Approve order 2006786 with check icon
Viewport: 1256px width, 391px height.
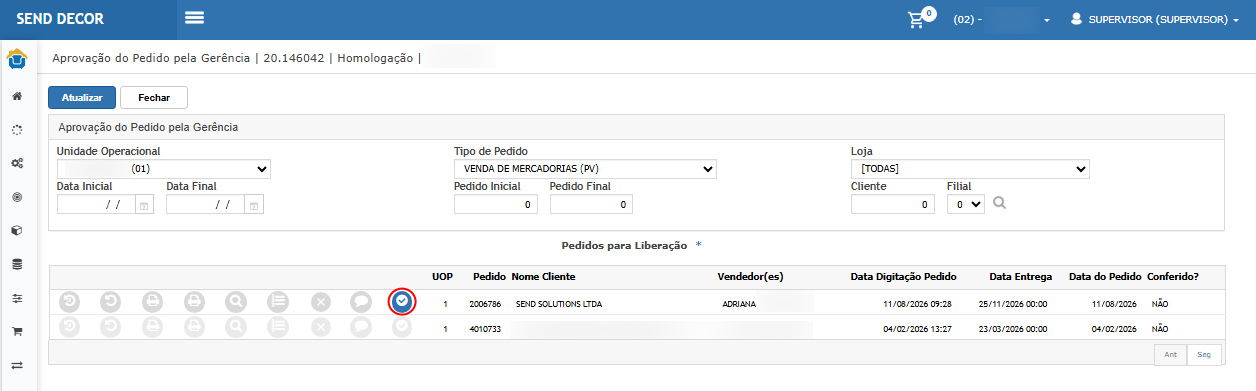[402, 301]
